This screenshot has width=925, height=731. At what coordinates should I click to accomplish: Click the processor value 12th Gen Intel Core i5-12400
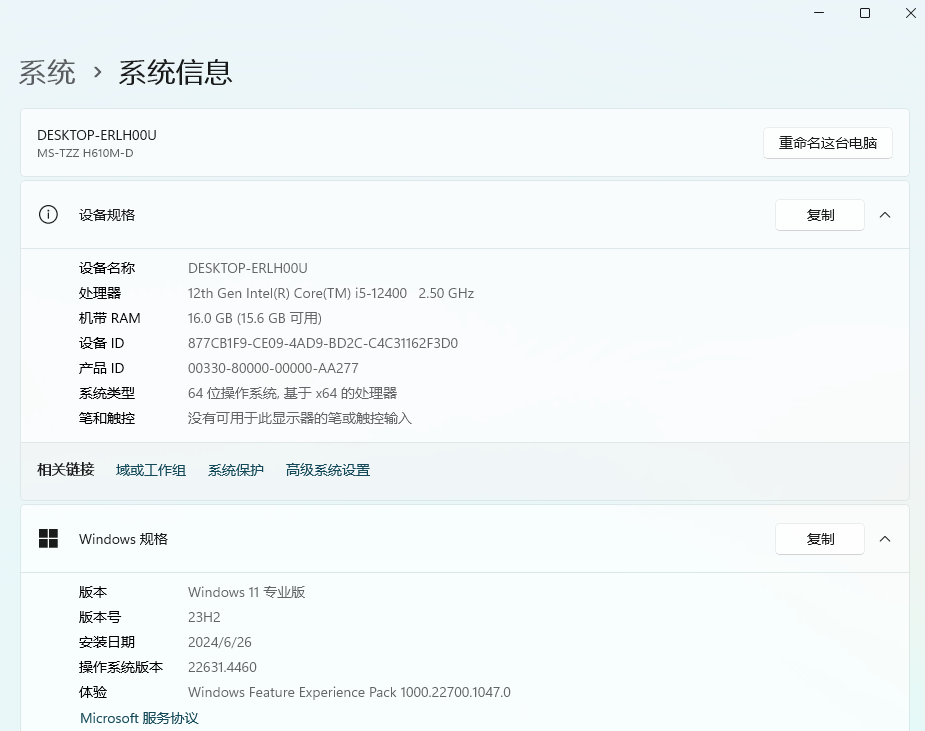pyautogui.click(x=331, y=293)
